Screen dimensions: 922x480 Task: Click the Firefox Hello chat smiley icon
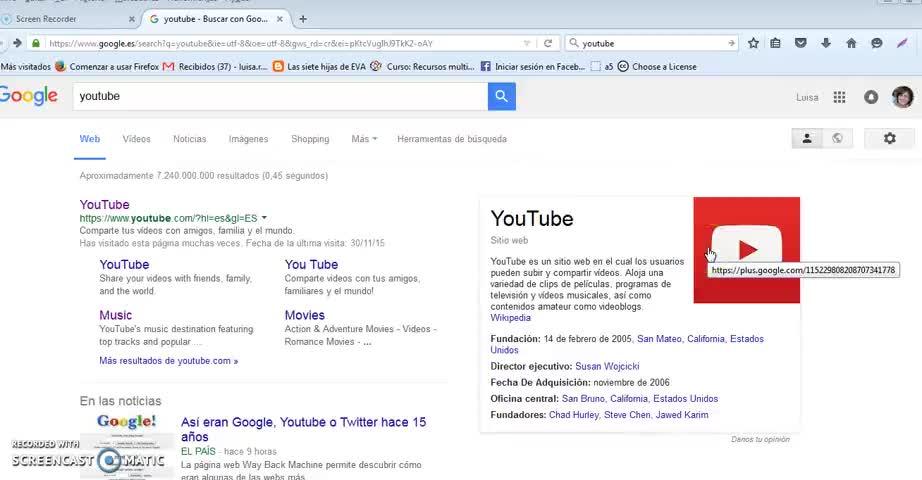[x=877, y=44]
